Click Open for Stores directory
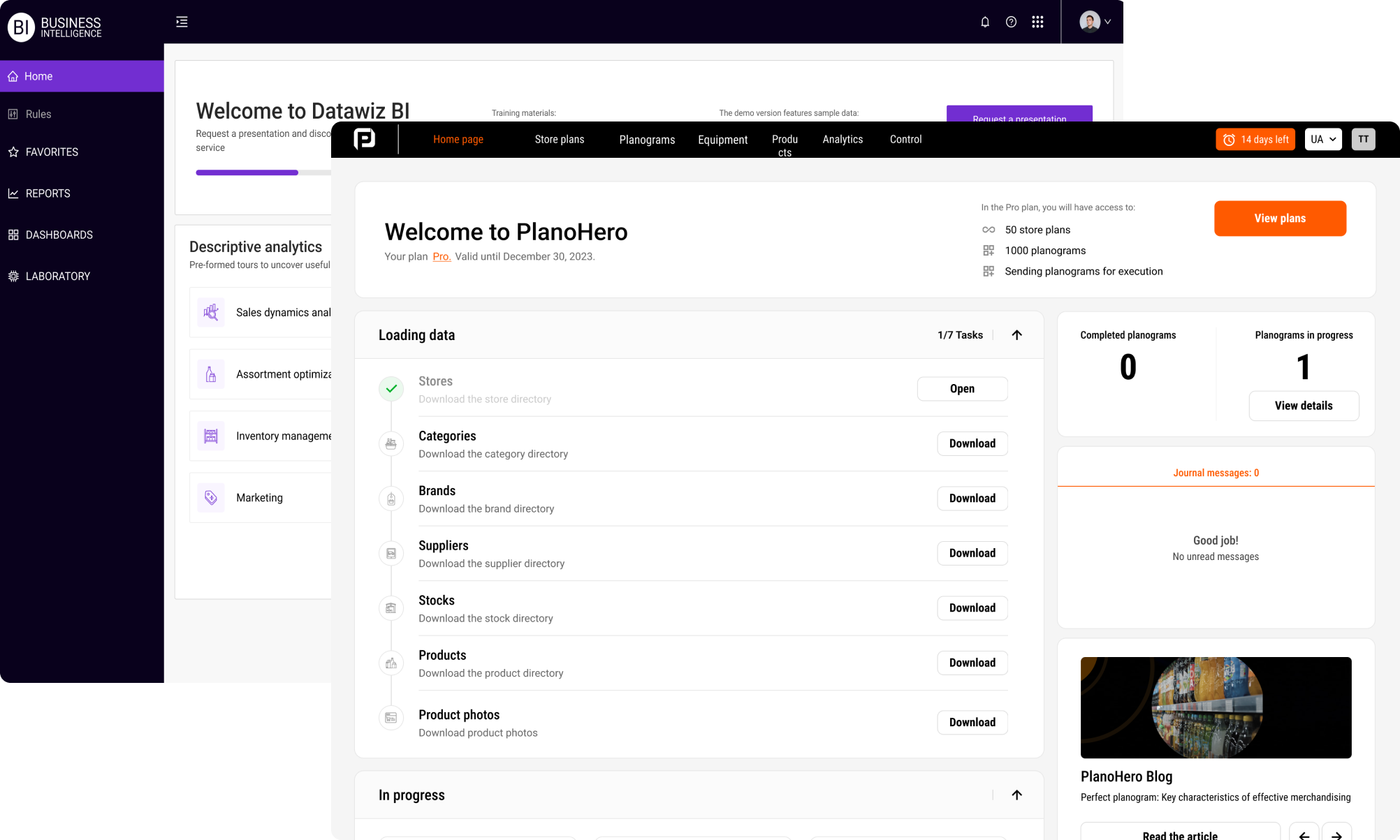Viewport: 1400px width, 840px height. point(962,389)
